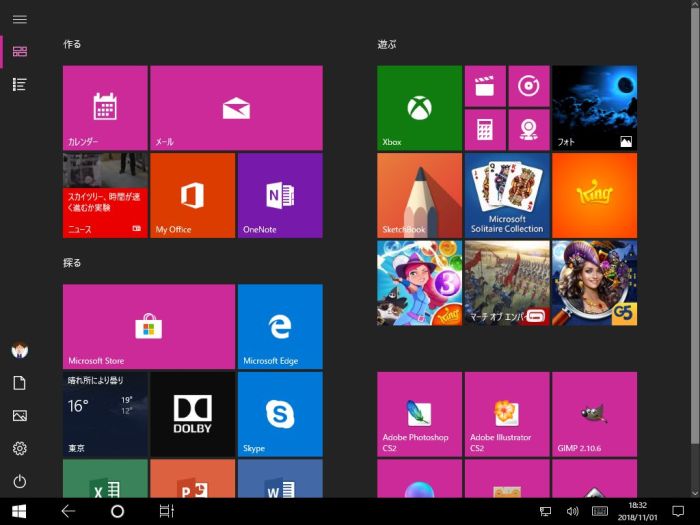
Task: Open the ニュース live tile thumbnail
Action: click(105, 195)
